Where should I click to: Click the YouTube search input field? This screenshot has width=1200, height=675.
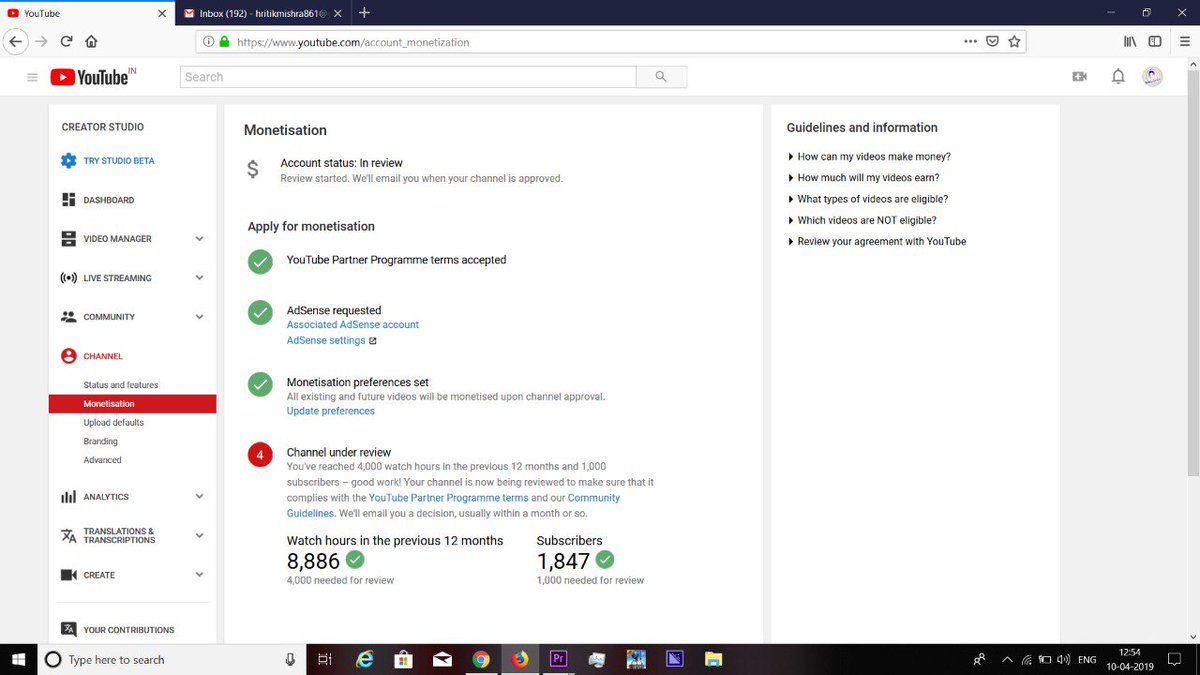tap(408, 77)
